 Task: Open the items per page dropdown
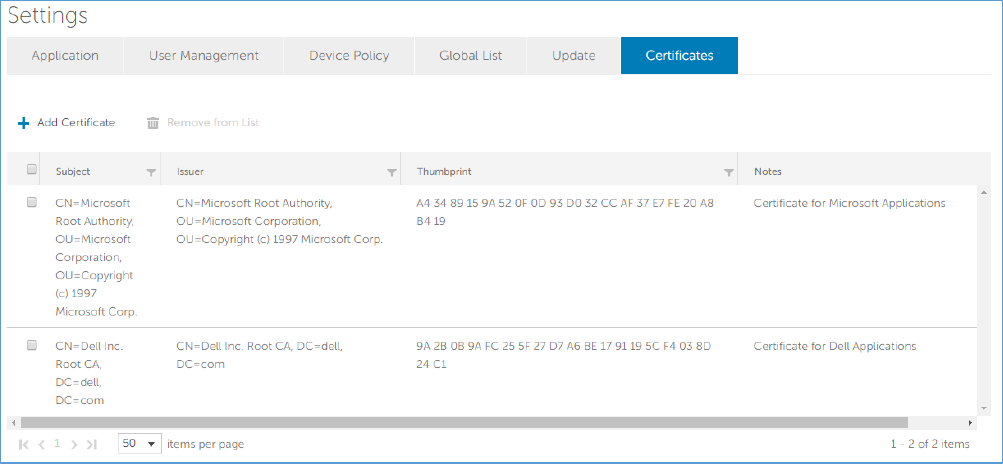click(140, 444)
